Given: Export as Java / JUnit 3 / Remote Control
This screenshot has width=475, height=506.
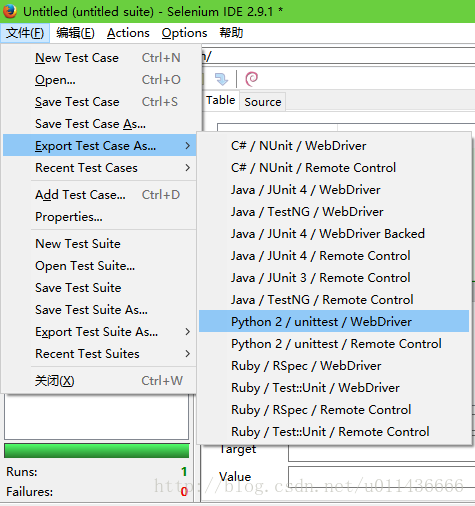Looking at the screenshot, I should (334, 278).
